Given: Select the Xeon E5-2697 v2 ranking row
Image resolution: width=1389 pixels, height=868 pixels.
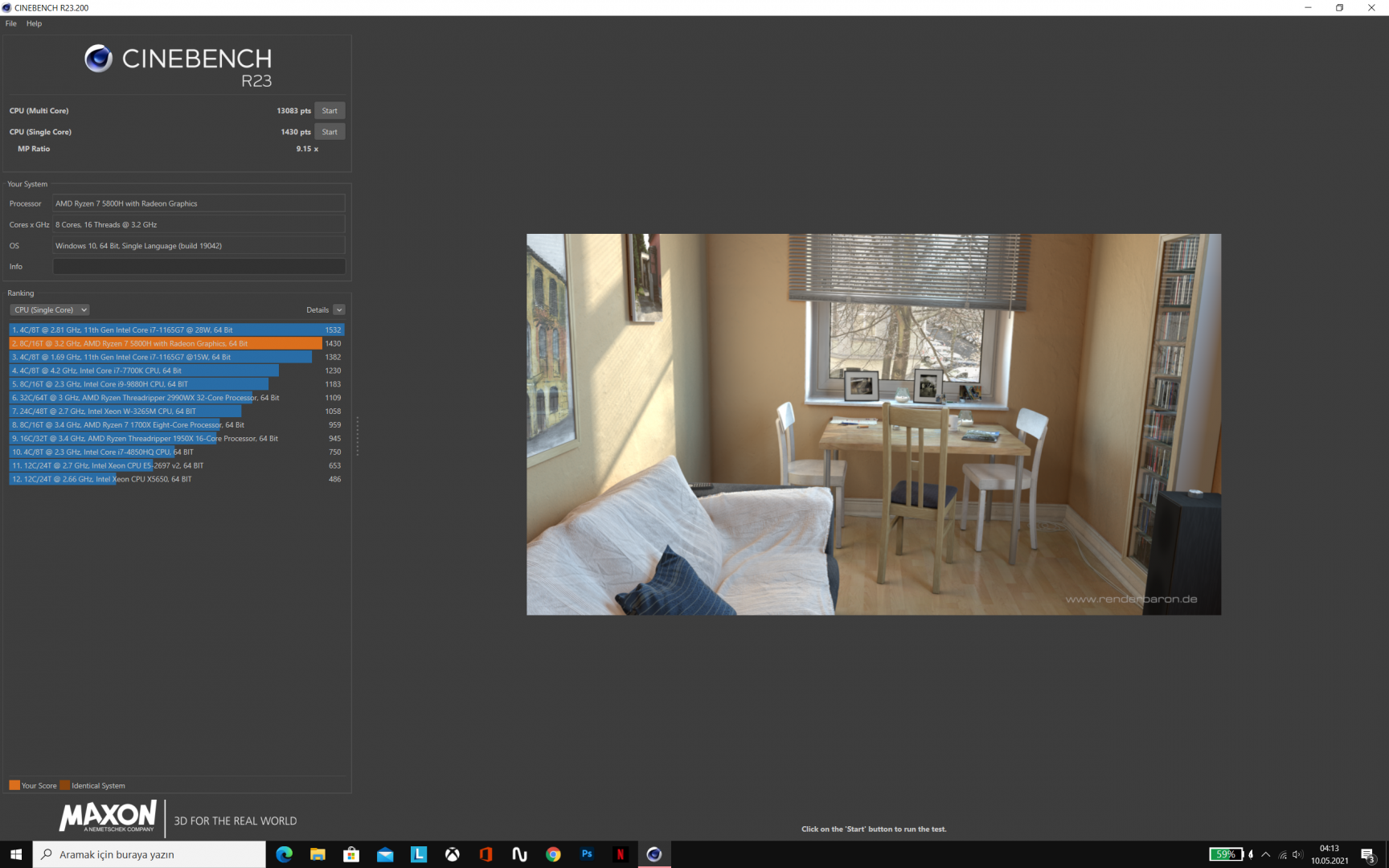Looking at the screenshot, I should (x=177, y=466).
